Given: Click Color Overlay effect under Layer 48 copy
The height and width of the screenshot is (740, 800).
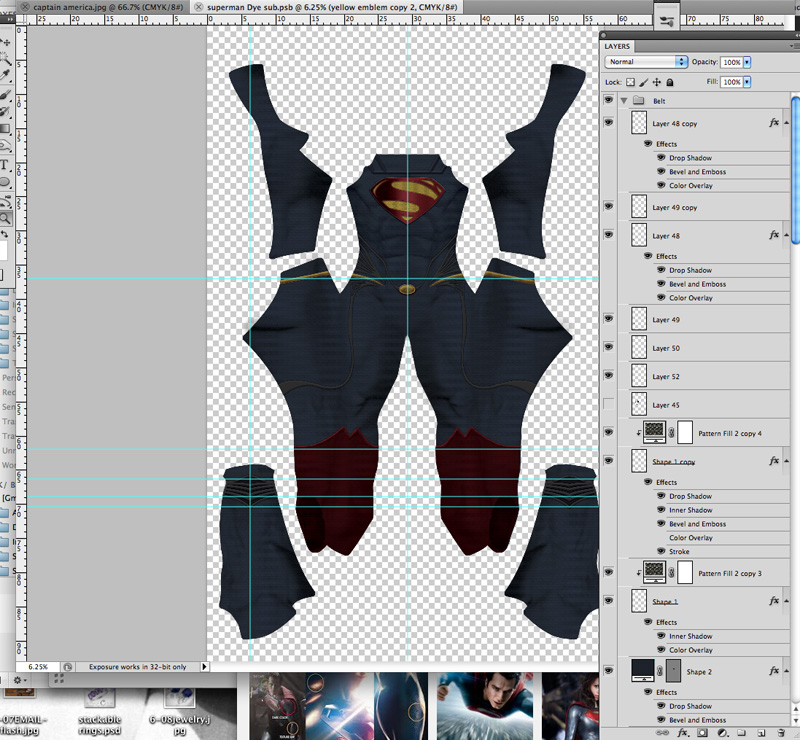Looking at the screenshot, I should [691, 186].
